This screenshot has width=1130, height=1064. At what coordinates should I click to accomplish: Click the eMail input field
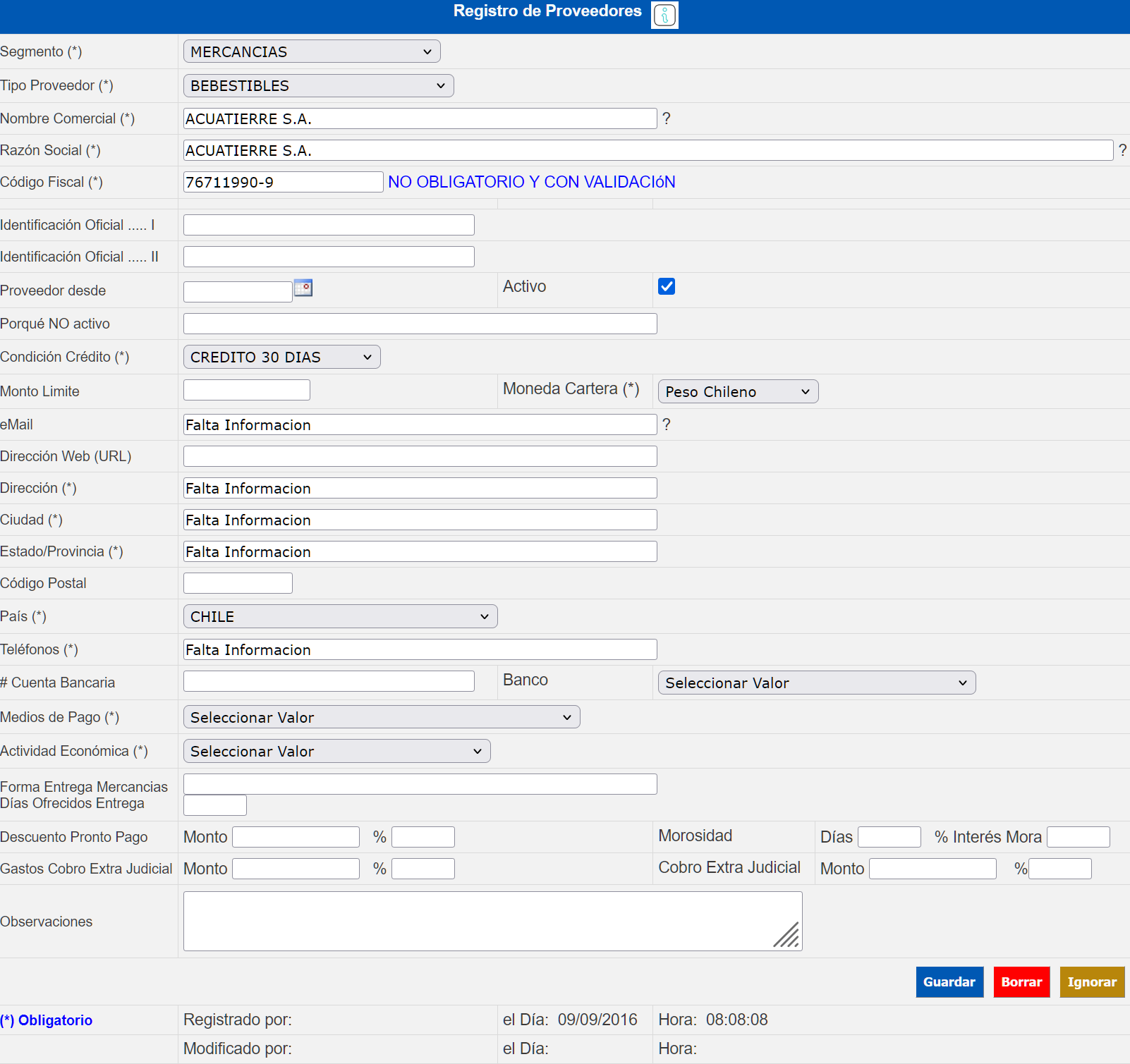(x=420, y=424)
